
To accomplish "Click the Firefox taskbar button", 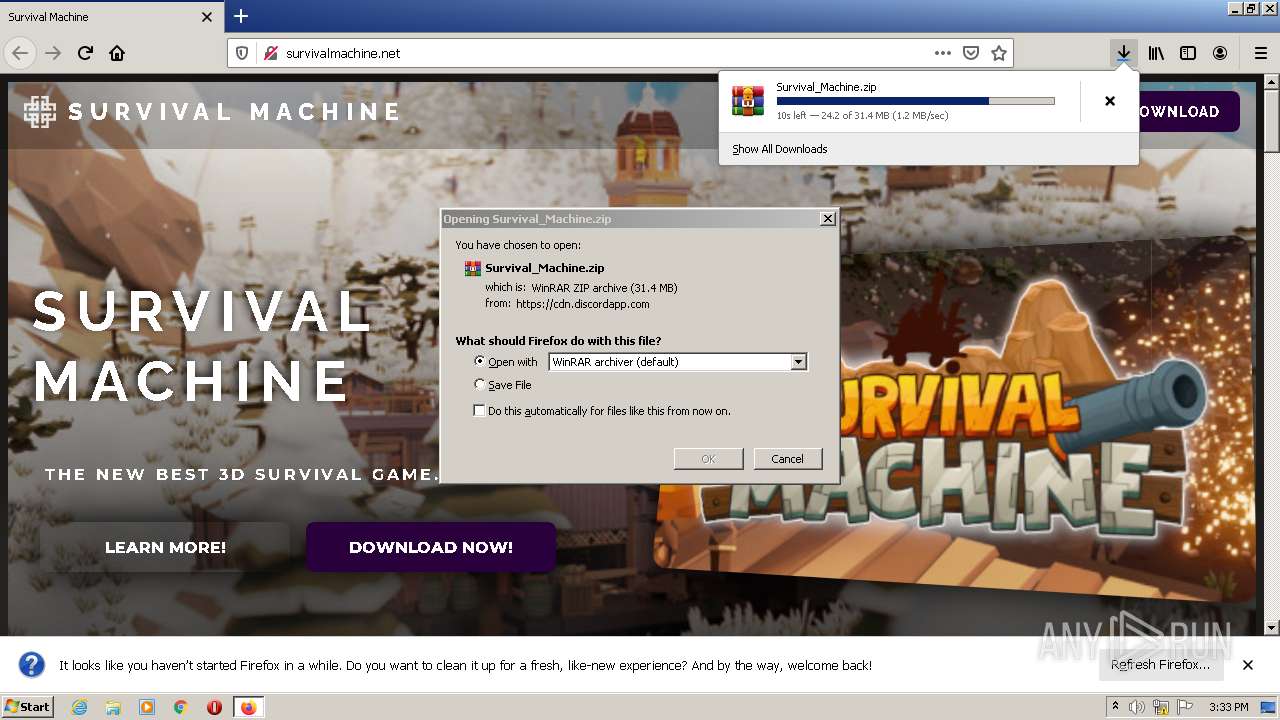I will coord(248,707).
